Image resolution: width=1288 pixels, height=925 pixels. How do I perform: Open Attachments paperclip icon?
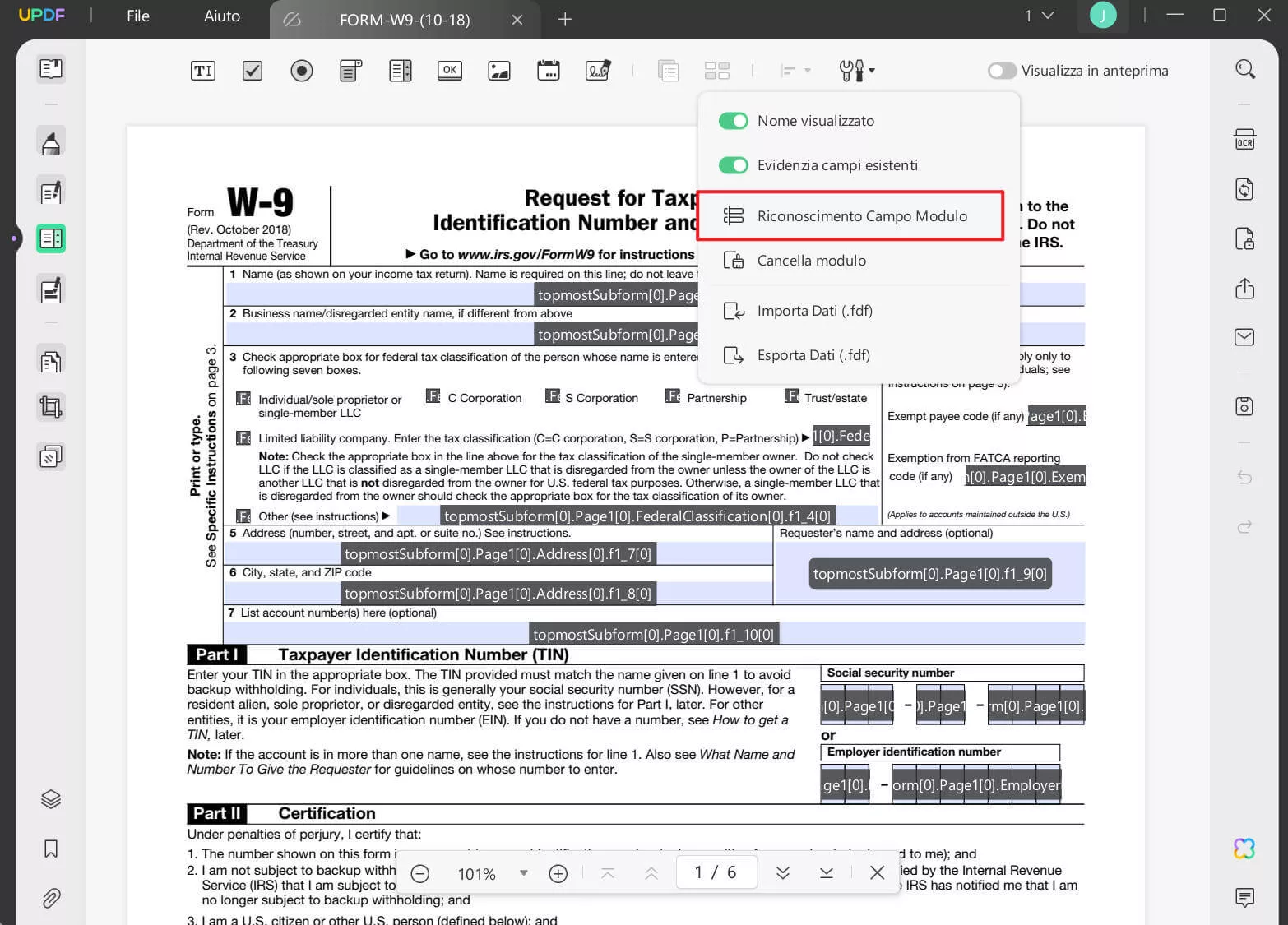(x=51, y=899)
